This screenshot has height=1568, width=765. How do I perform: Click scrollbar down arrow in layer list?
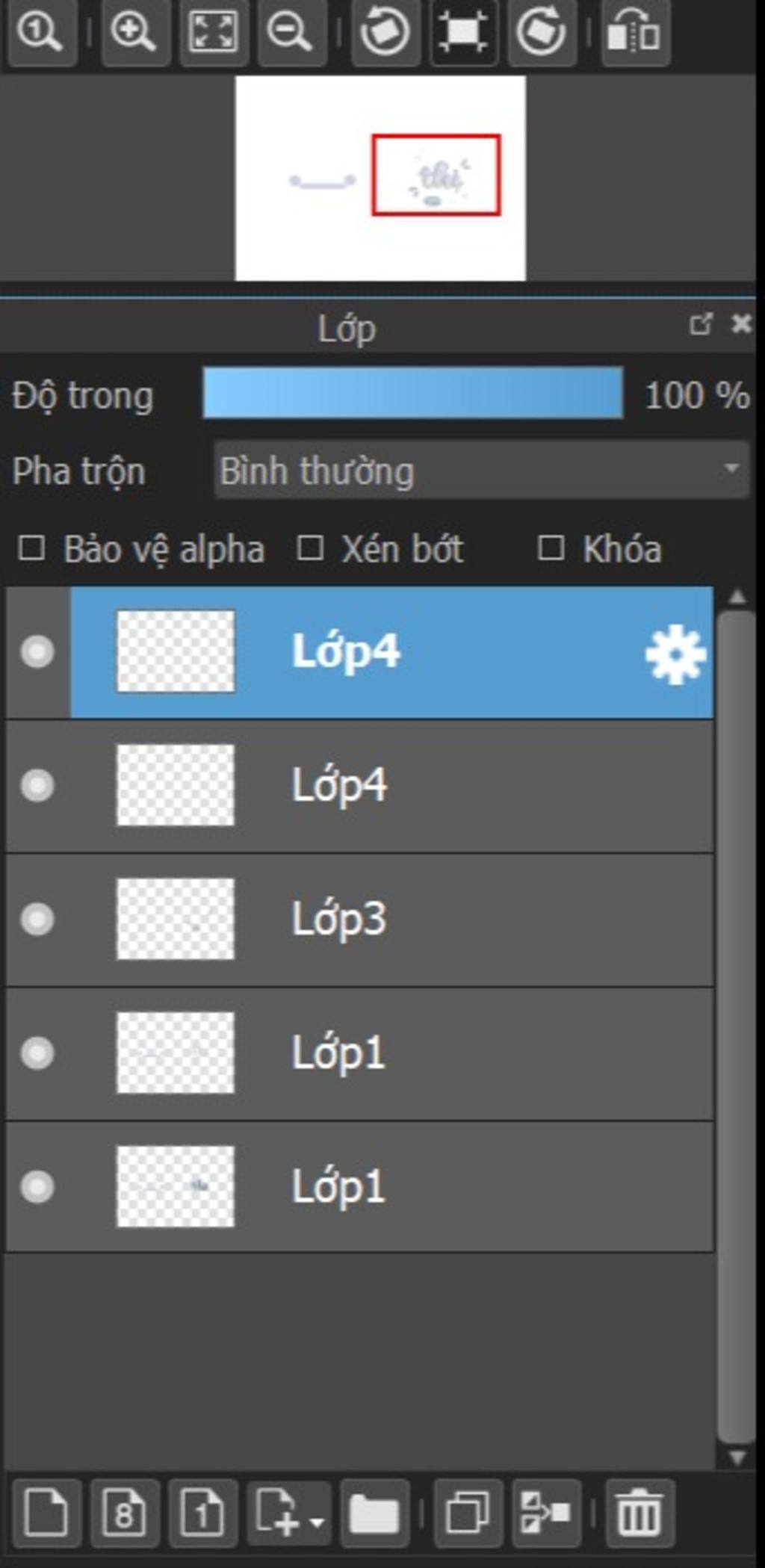737,1457
